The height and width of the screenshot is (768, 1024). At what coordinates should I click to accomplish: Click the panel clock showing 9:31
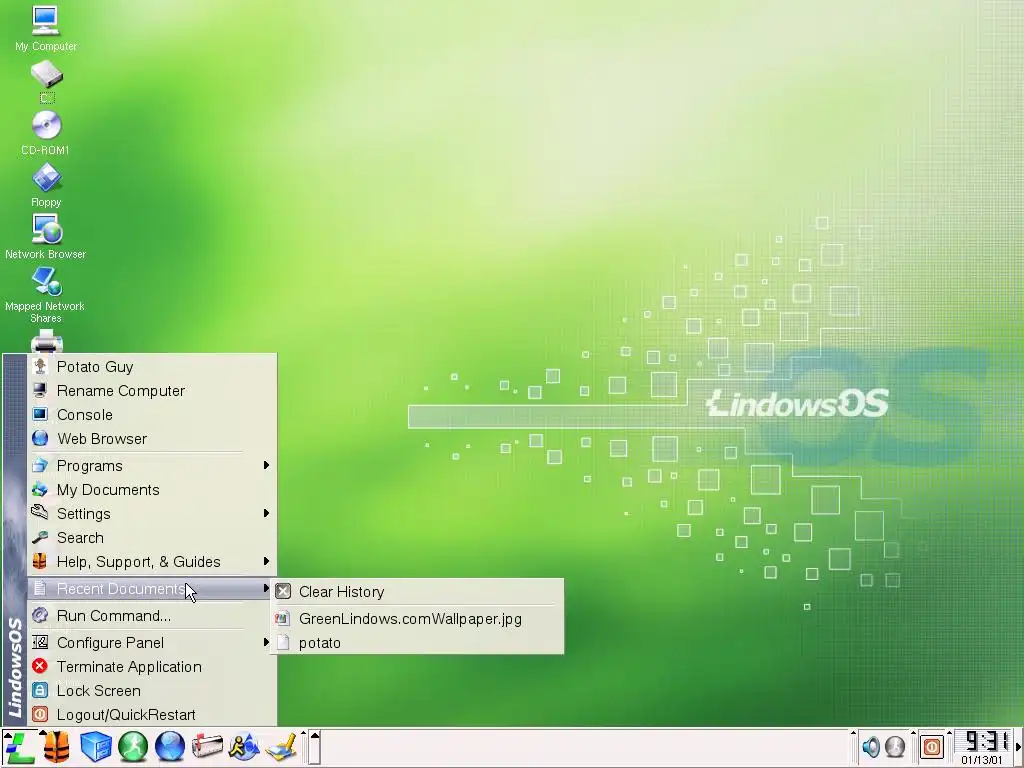click(x=982, y=742)
